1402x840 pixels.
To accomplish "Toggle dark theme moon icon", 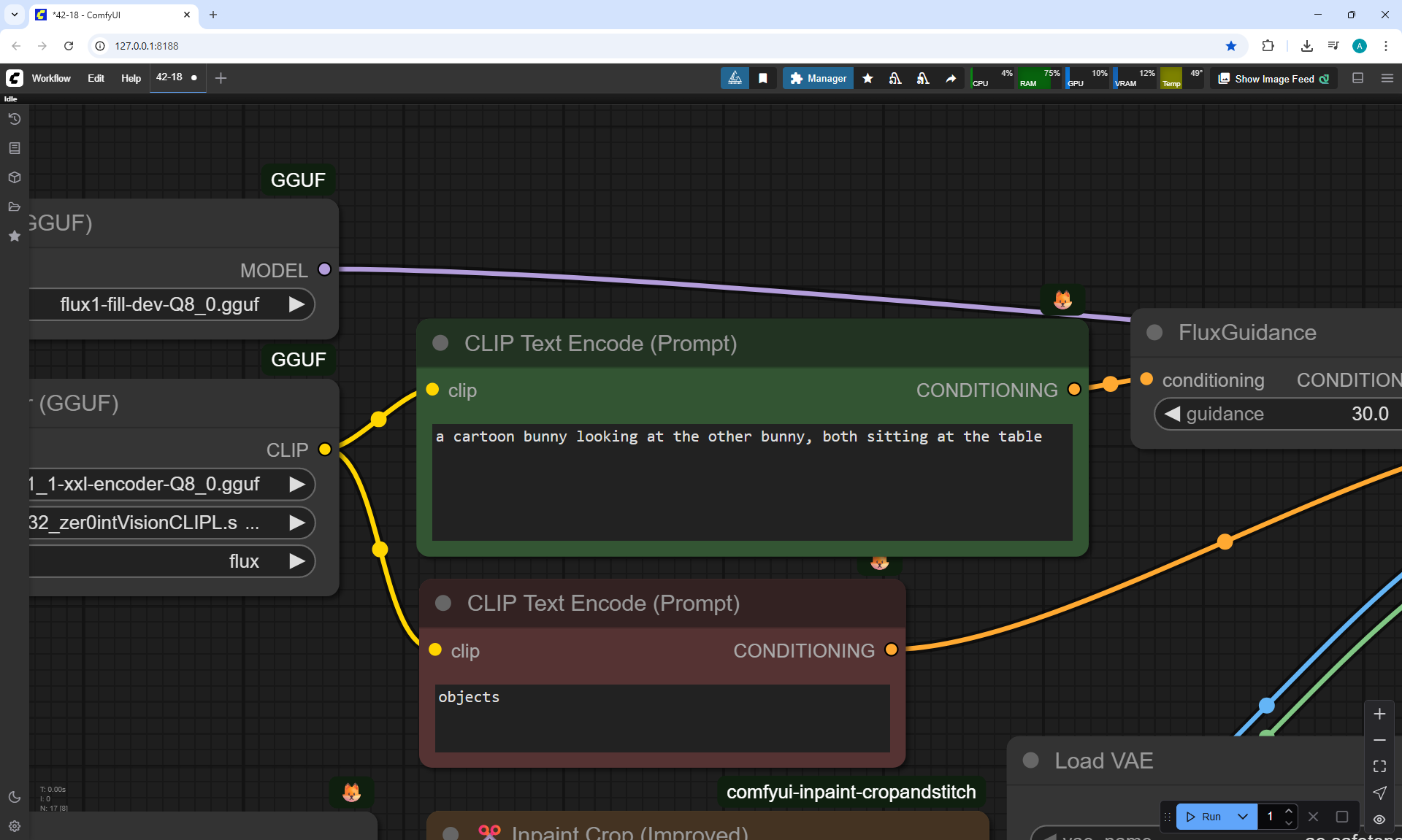I will point(14,797).
